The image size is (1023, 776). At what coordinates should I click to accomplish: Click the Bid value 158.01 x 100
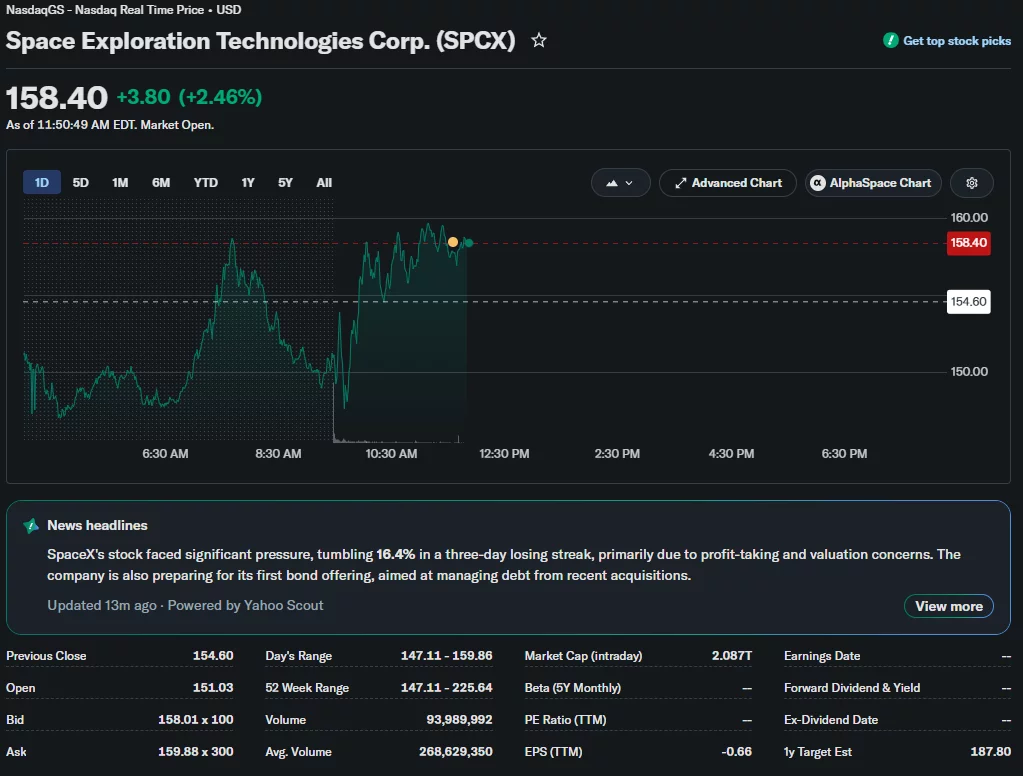[x=196, y=720]
